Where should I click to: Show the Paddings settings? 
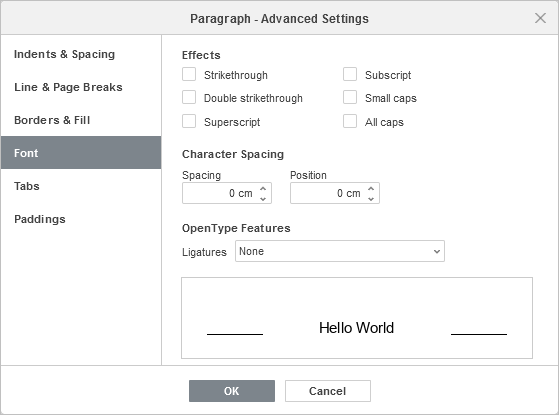pyautogui.click(x=81, y=219)
